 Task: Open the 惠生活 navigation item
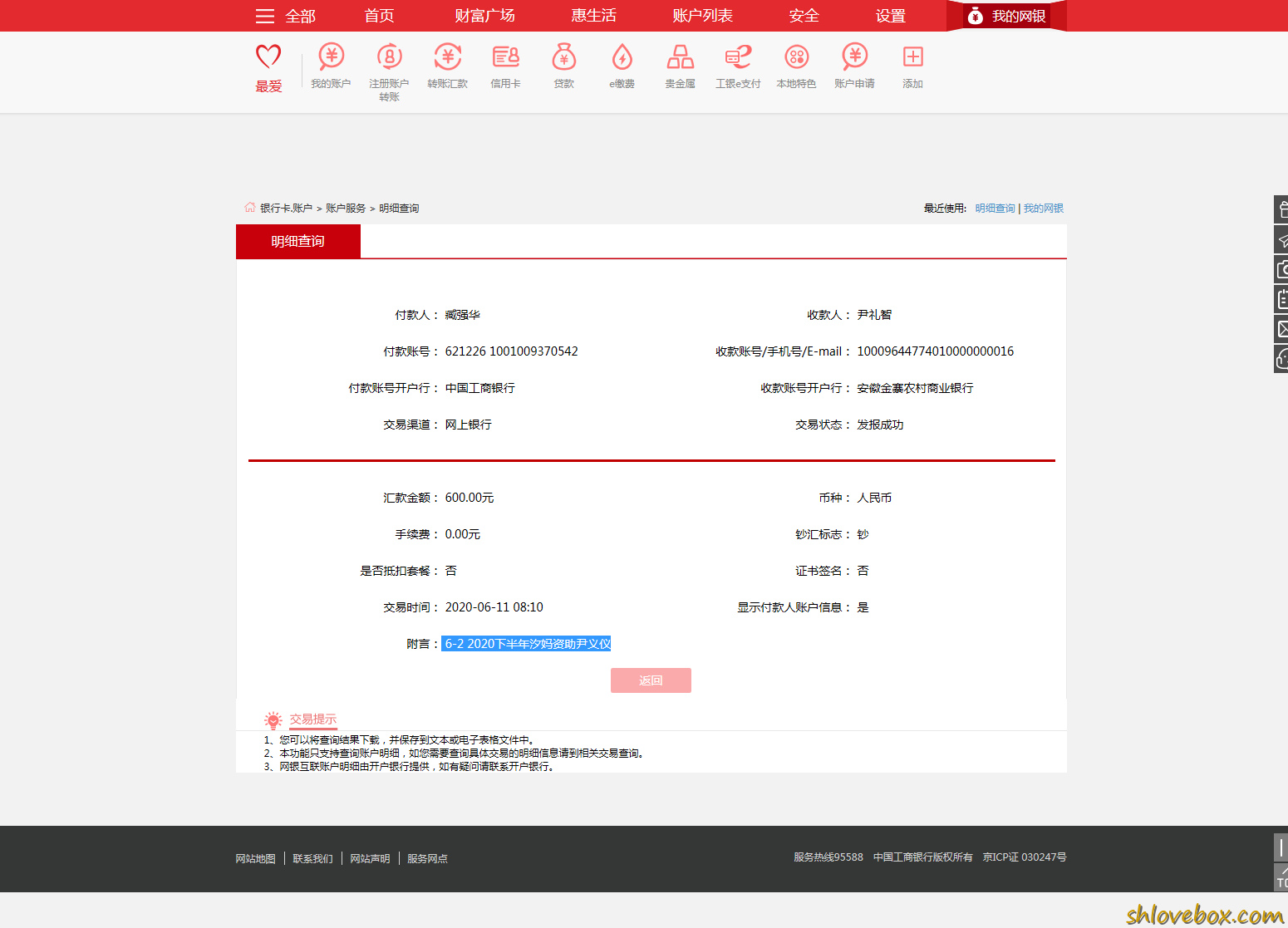tap(593, 16)
